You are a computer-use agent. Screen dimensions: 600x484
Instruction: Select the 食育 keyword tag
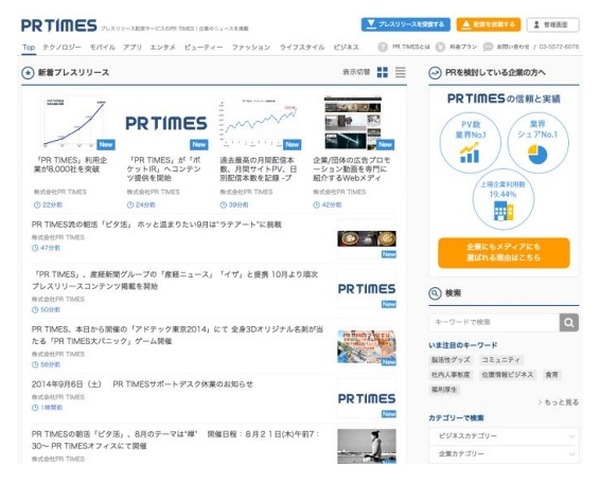[551, 375]
